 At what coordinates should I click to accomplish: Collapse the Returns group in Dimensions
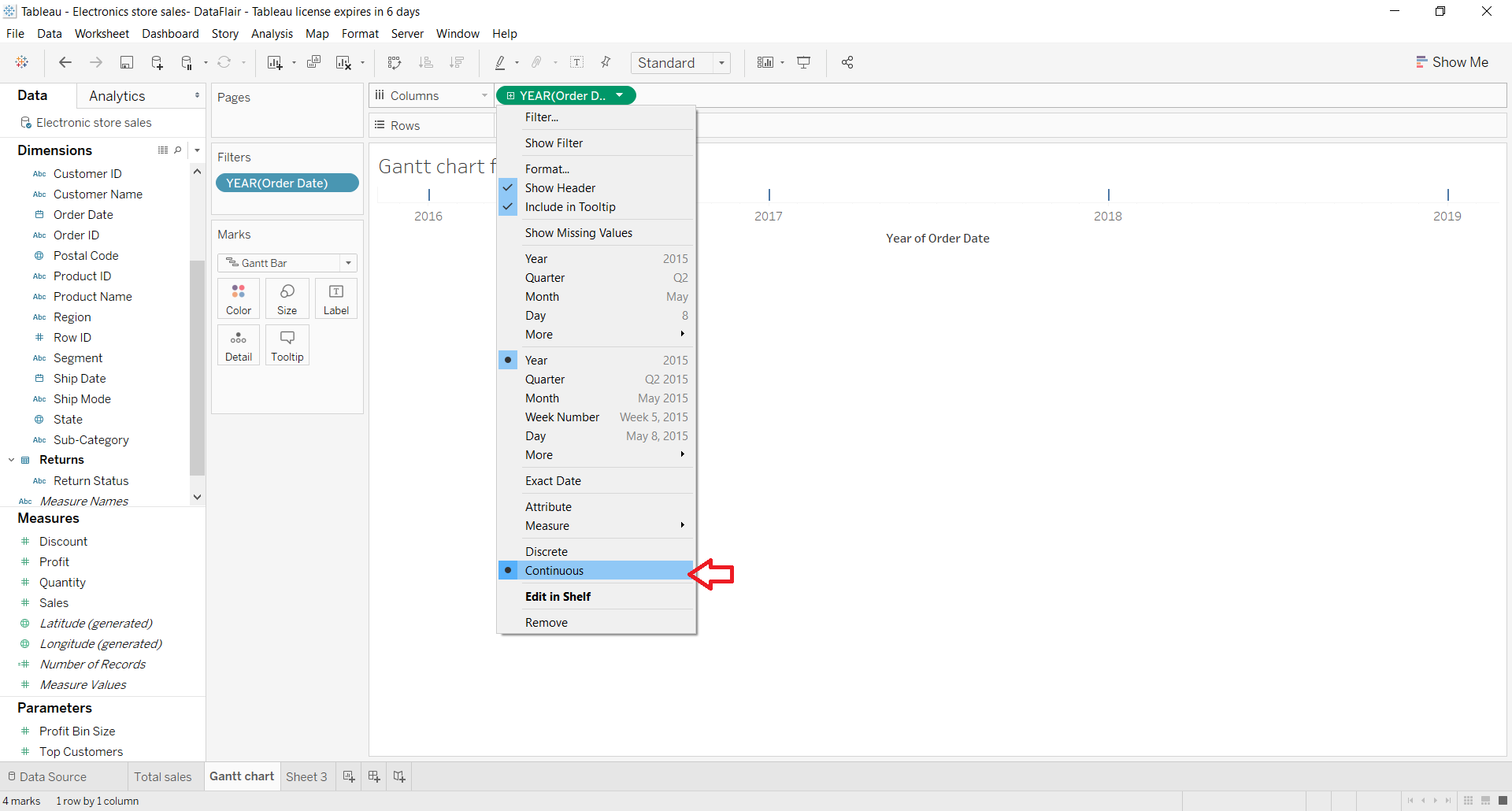tap(11, 460)
